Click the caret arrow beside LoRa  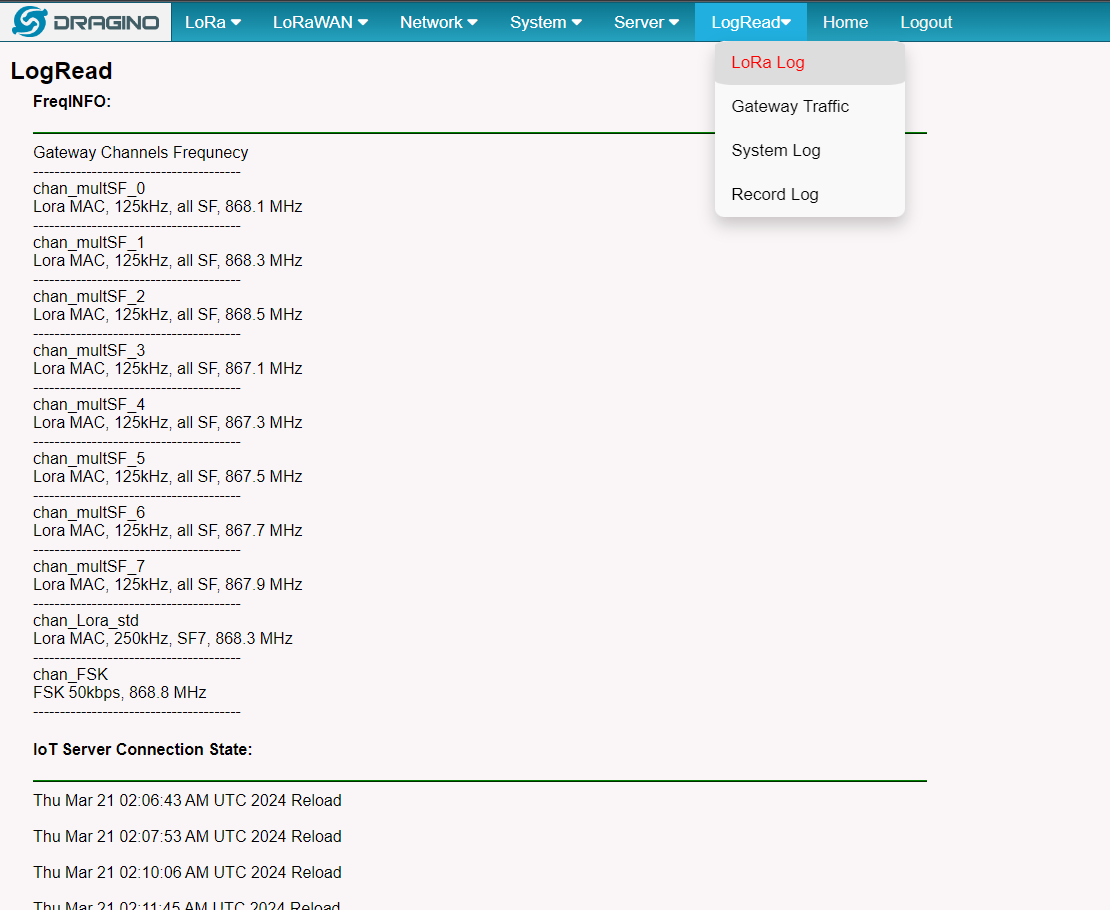[236, 23]
